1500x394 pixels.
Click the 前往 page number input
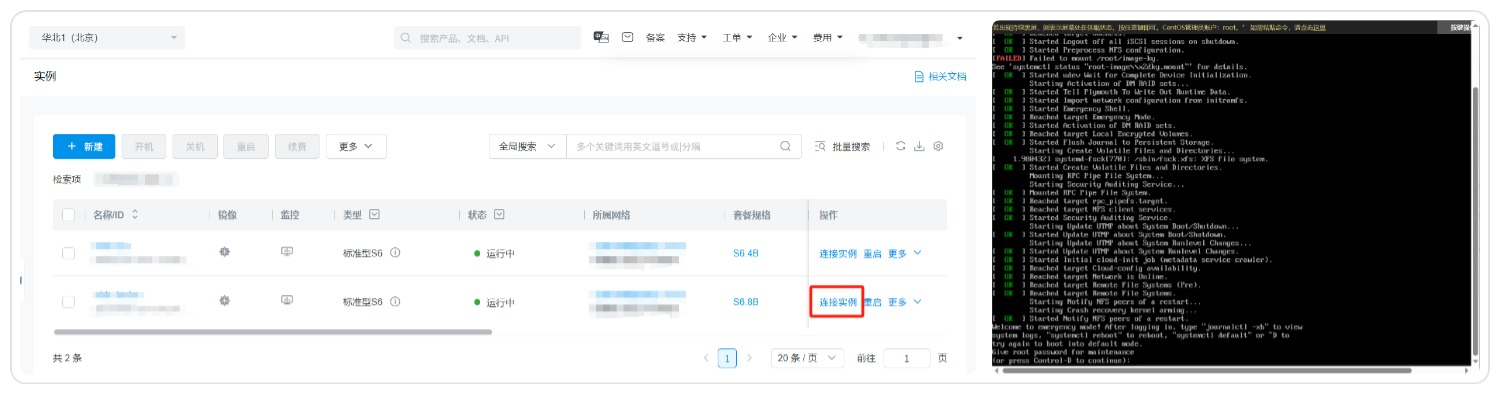pyautogui.click(x=906, y=358)
